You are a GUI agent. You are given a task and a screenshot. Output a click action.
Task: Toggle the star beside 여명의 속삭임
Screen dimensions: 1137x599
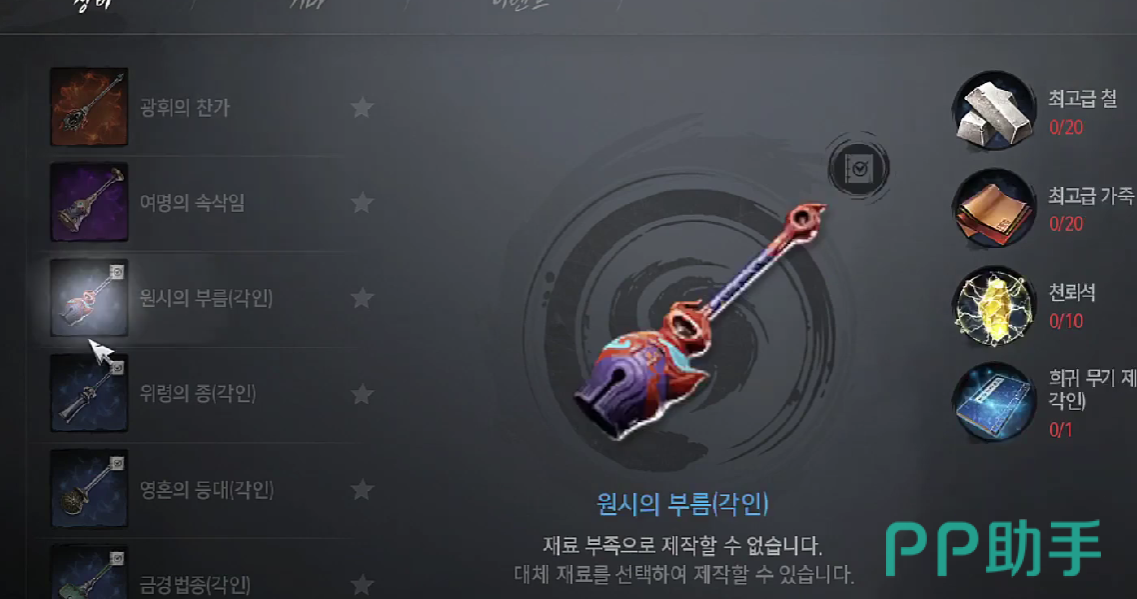[x=362, y=203]
